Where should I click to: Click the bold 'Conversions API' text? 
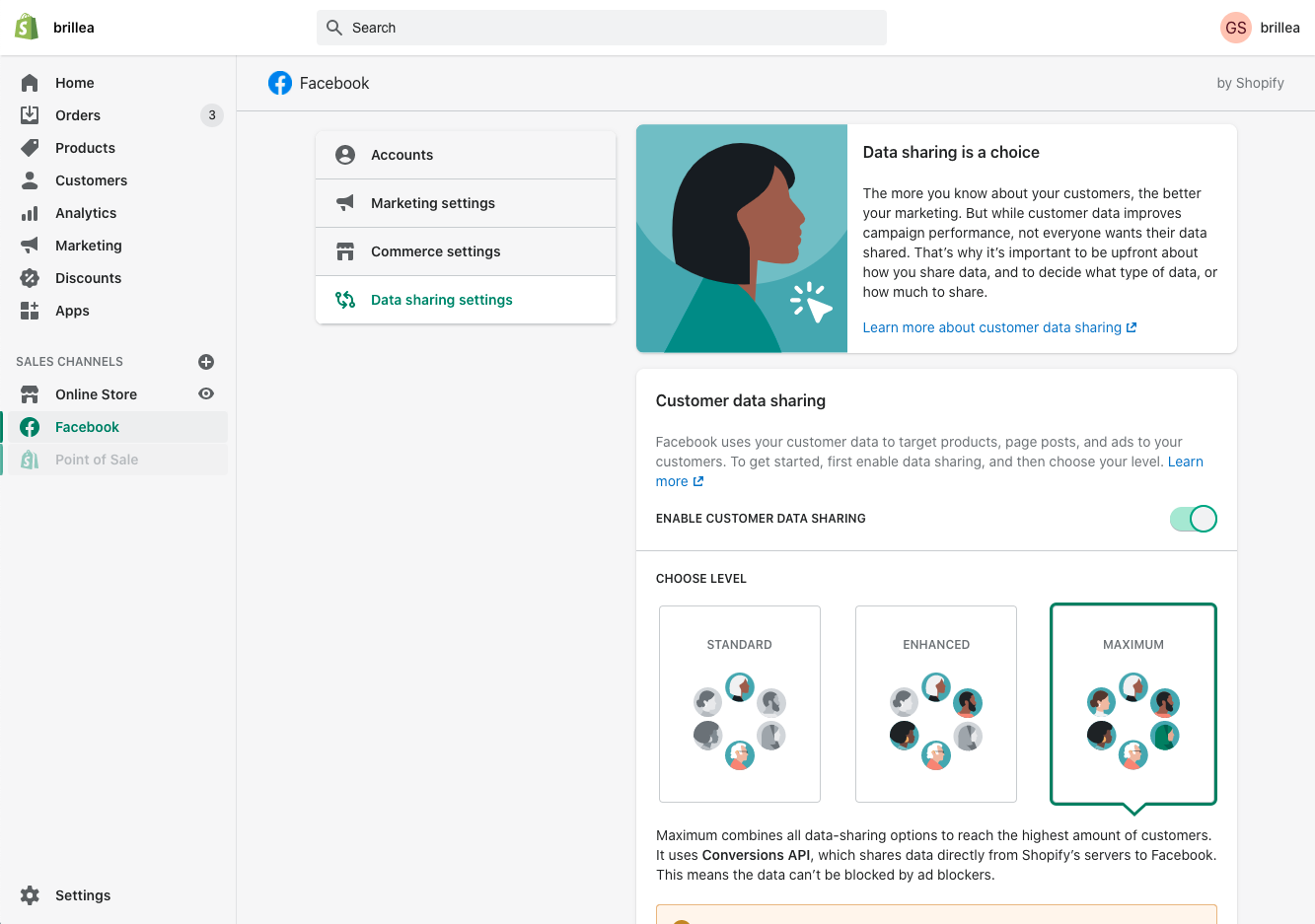757,855
